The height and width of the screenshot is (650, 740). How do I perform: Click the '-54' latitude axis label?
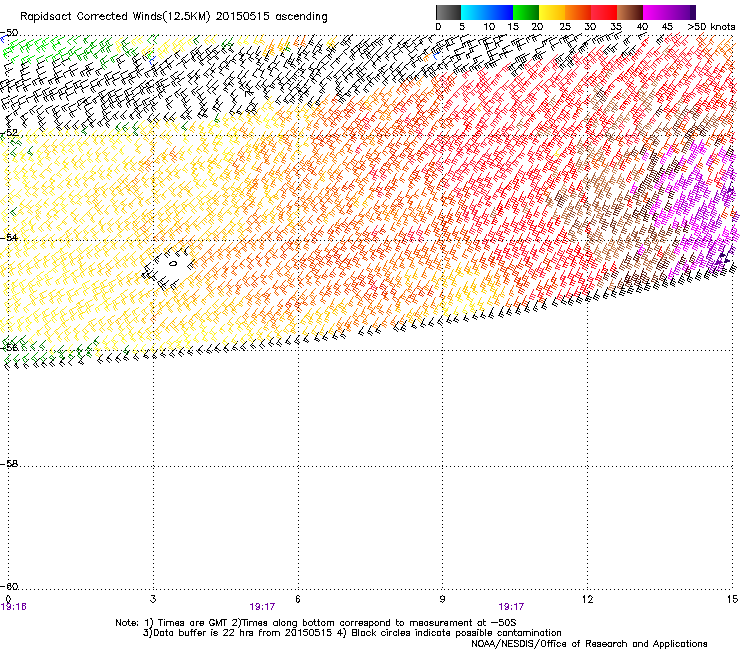click(9, 237)
